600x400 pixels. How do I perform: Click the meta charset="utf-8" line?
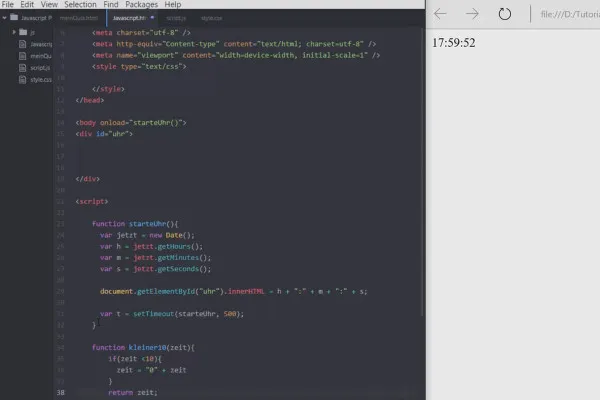(x=141, y=33)
